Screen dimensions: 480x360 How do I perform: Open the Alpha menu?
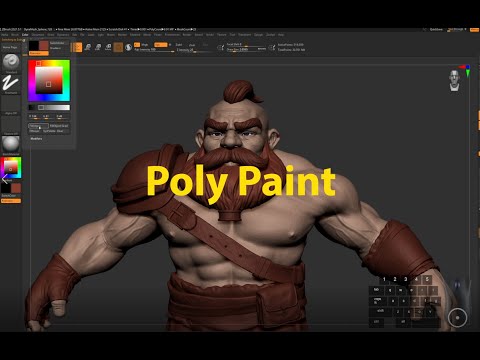coord(5,35)
